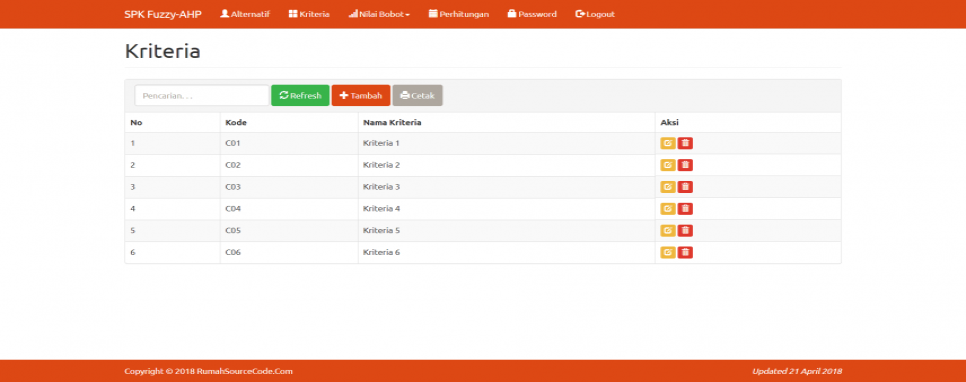Image resolution: width=966 pixels, height=382 pixels.
Task: Refresh the criteria list
Action: pos(300,96)
